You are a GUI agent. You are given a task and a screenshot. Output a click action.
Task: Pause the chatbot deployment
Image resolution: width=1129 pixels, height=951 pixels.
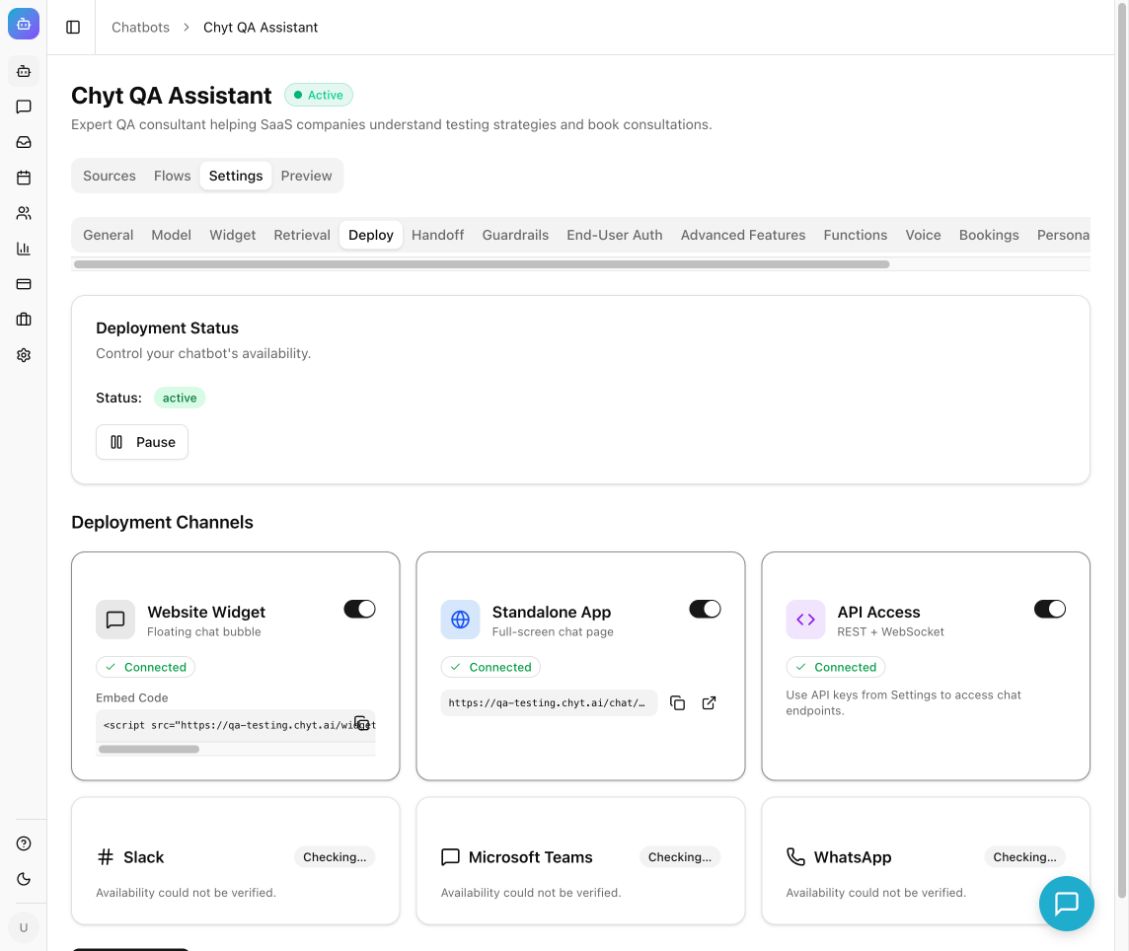pyautogui.click(x=142, y=442)
